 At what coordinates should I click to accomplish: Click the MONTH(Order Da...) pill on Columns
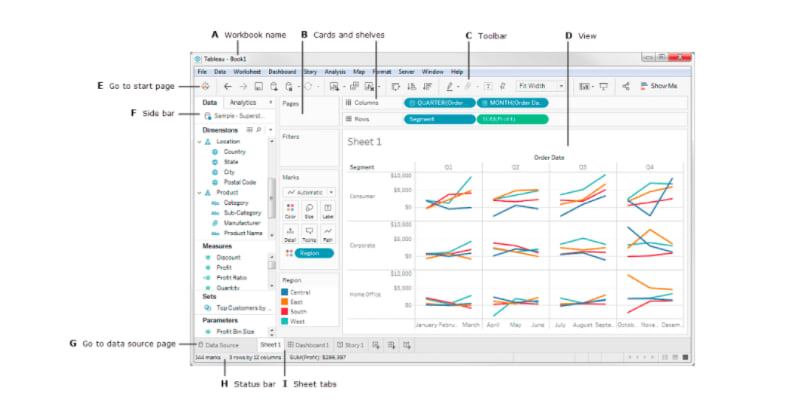513,103
